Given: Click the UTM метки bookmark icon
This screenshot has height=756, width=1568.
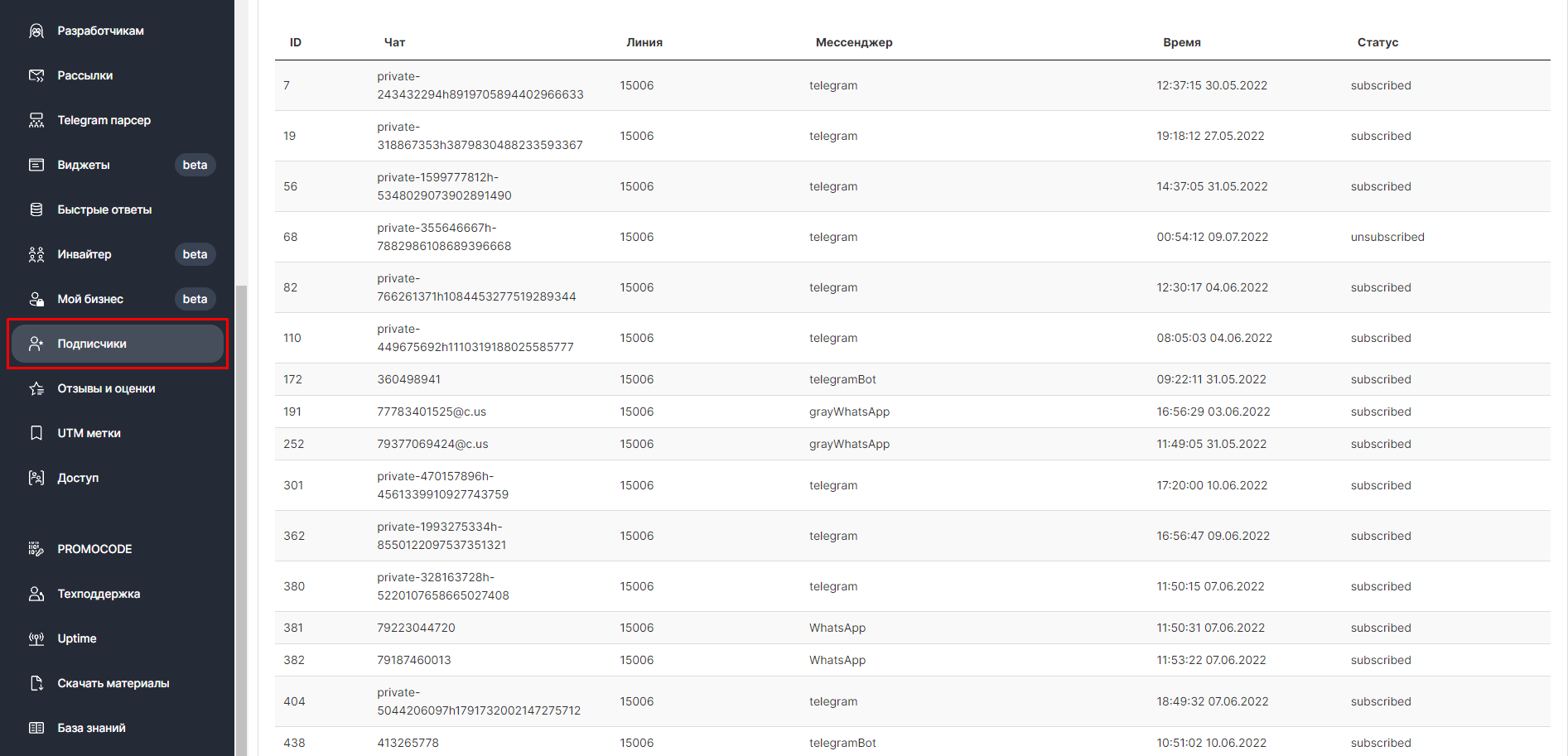Looking at the screenshot, I should pyautogui.click(x=36, y=433).
